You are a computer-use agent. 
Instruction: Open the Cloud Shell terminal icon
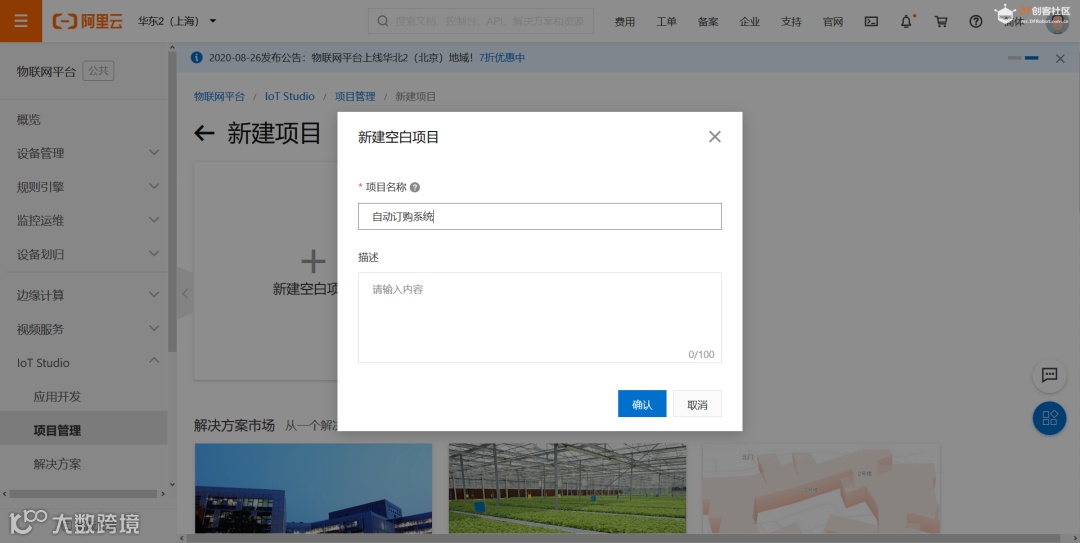[x=871, y=21]
